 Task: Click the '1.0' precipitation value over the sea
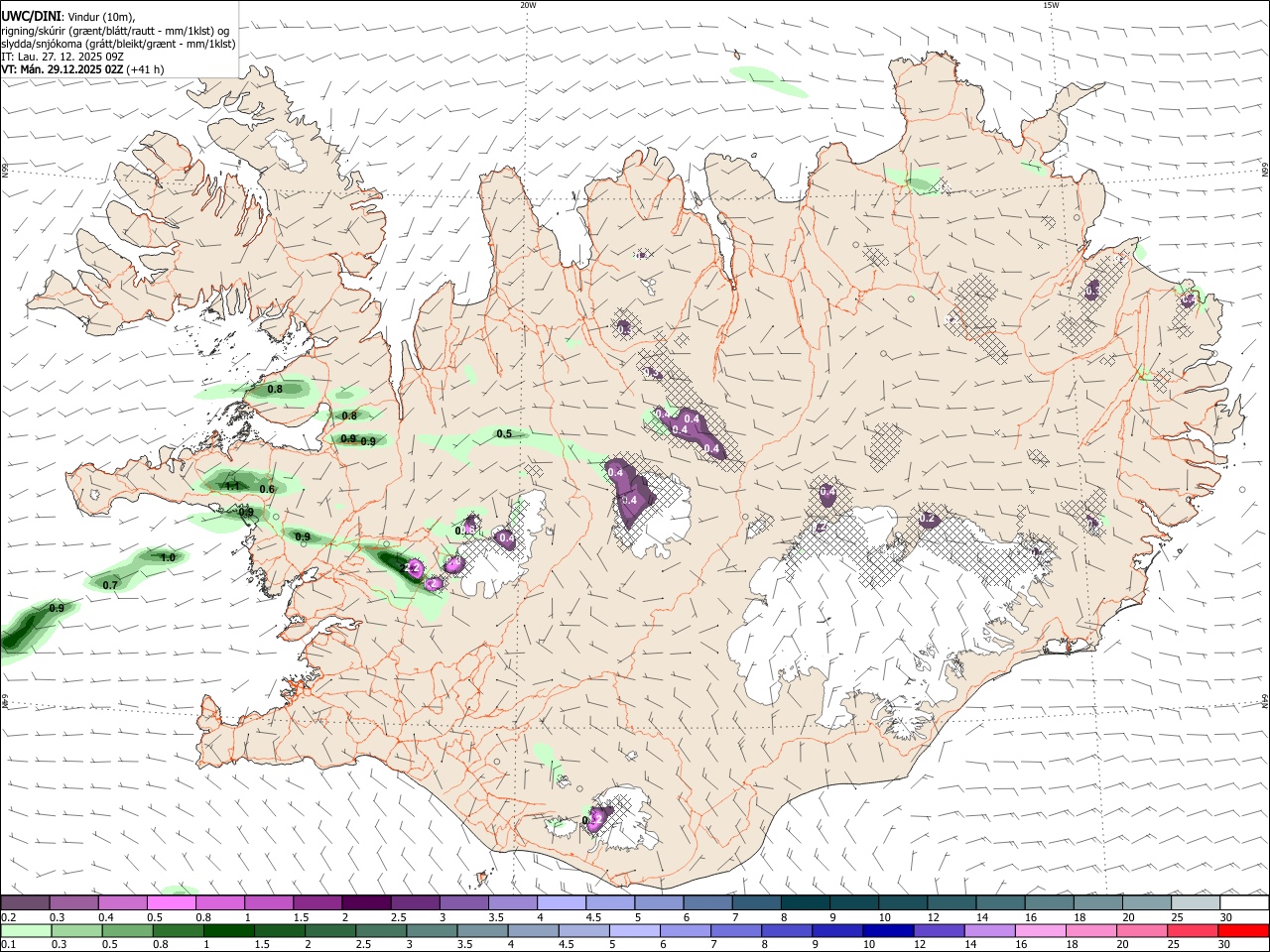pos(168,557)
